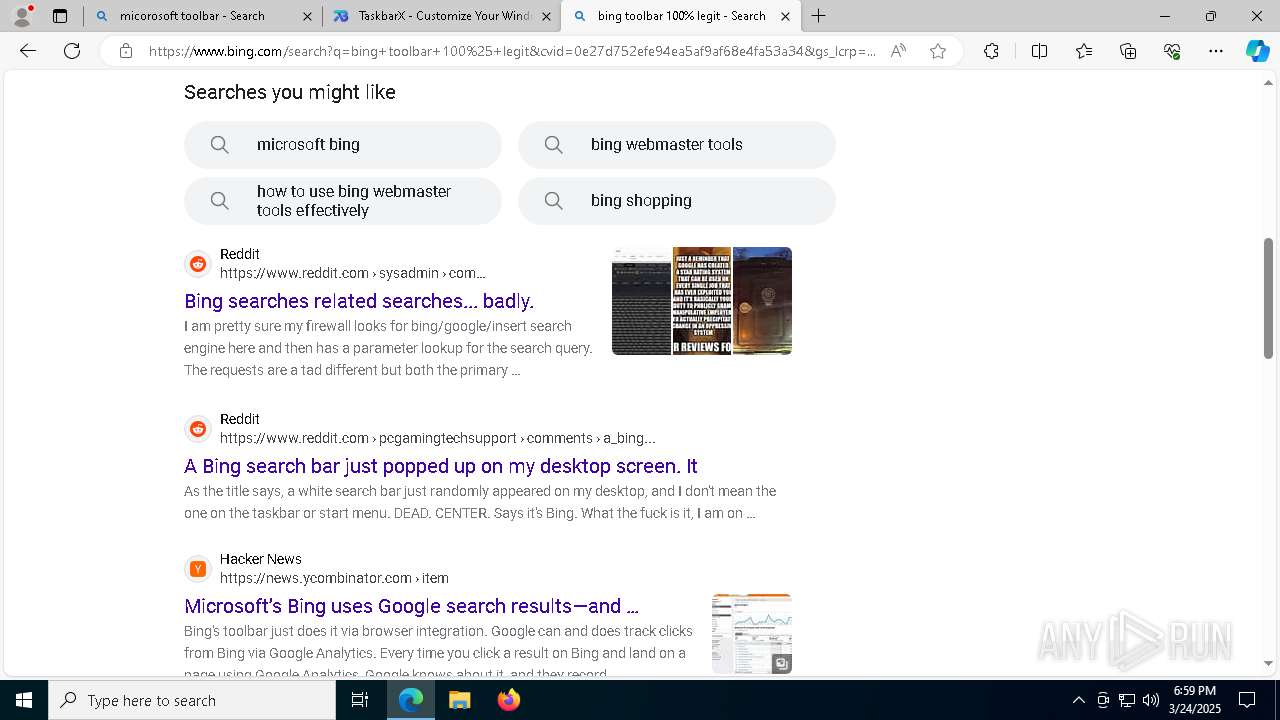The height and width of the screenshot is (720, 1280).
Task: Open the clock showing 6:59 PM
Action: point(1194,700)
